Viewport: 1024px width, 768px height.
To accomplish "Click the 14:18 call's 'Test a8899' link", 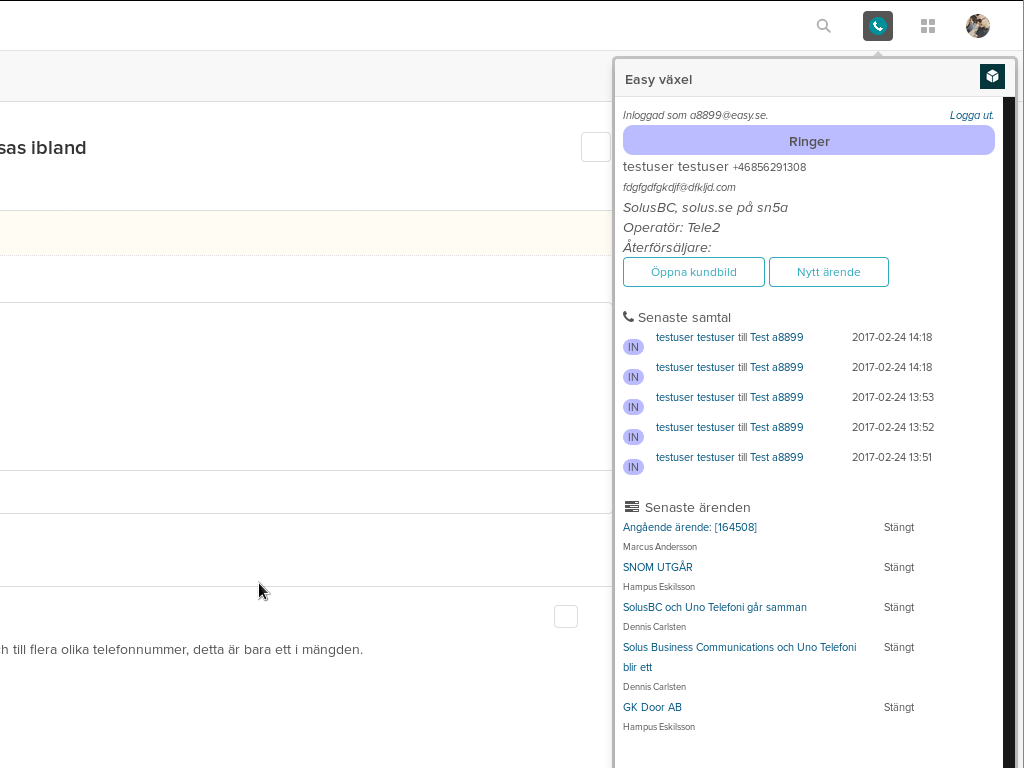I will [x=776, y=338].
